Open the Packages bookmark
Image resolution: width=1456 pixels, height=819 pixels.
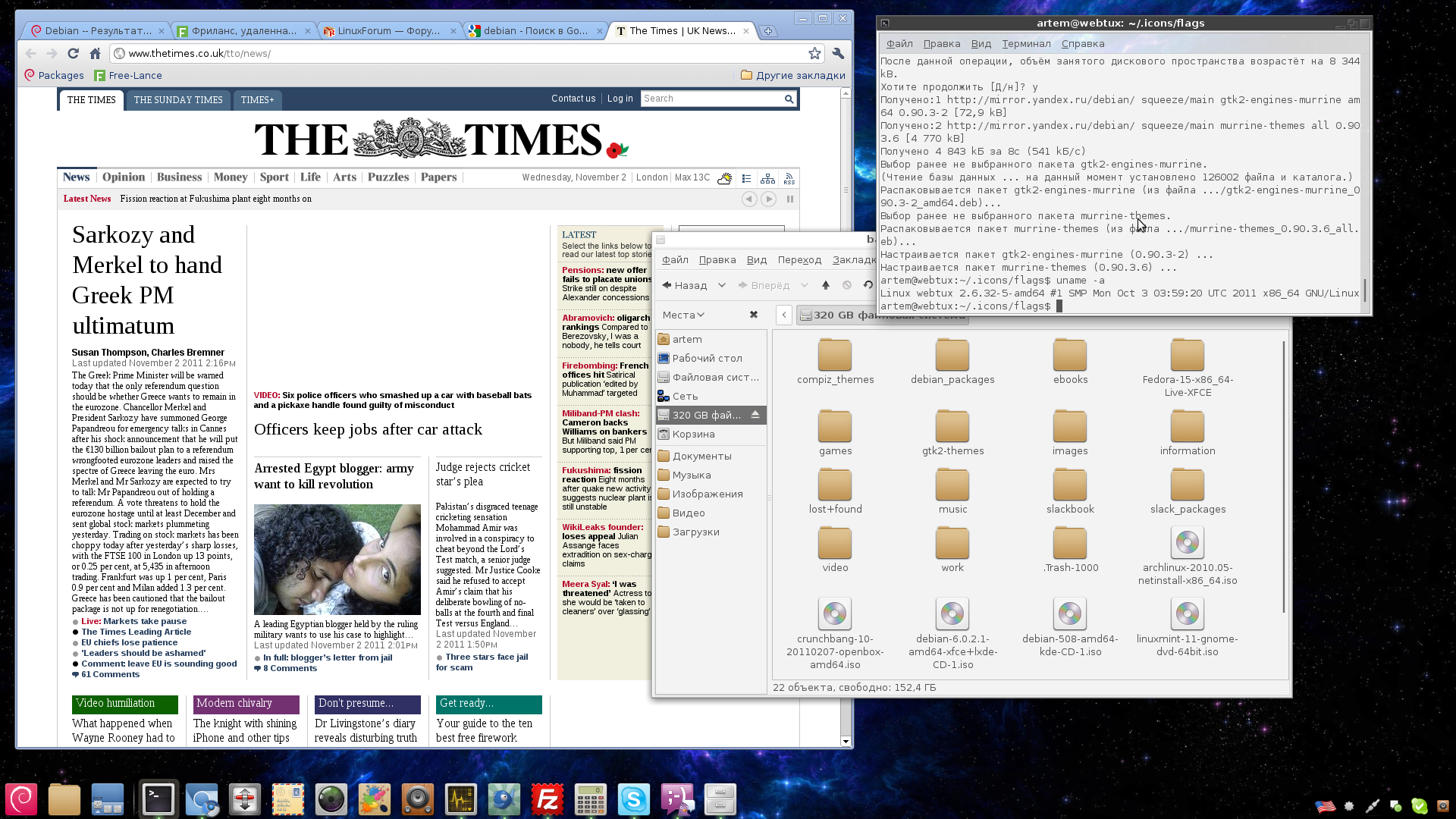(54, 75)
